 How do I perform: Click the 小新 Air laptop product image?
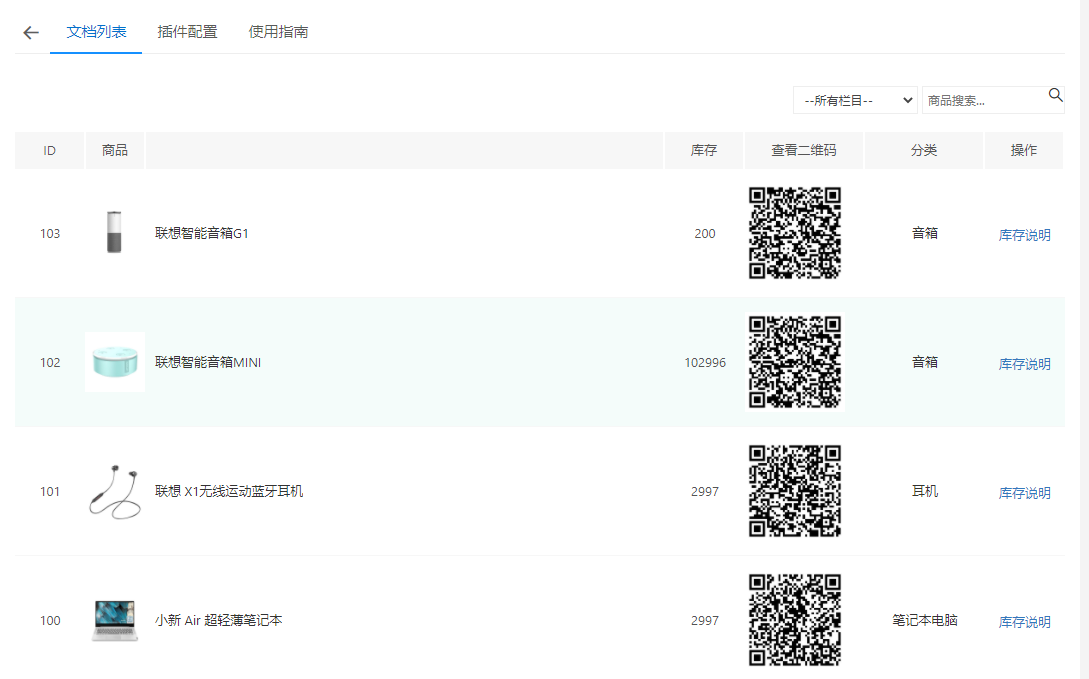coord(115,620)
